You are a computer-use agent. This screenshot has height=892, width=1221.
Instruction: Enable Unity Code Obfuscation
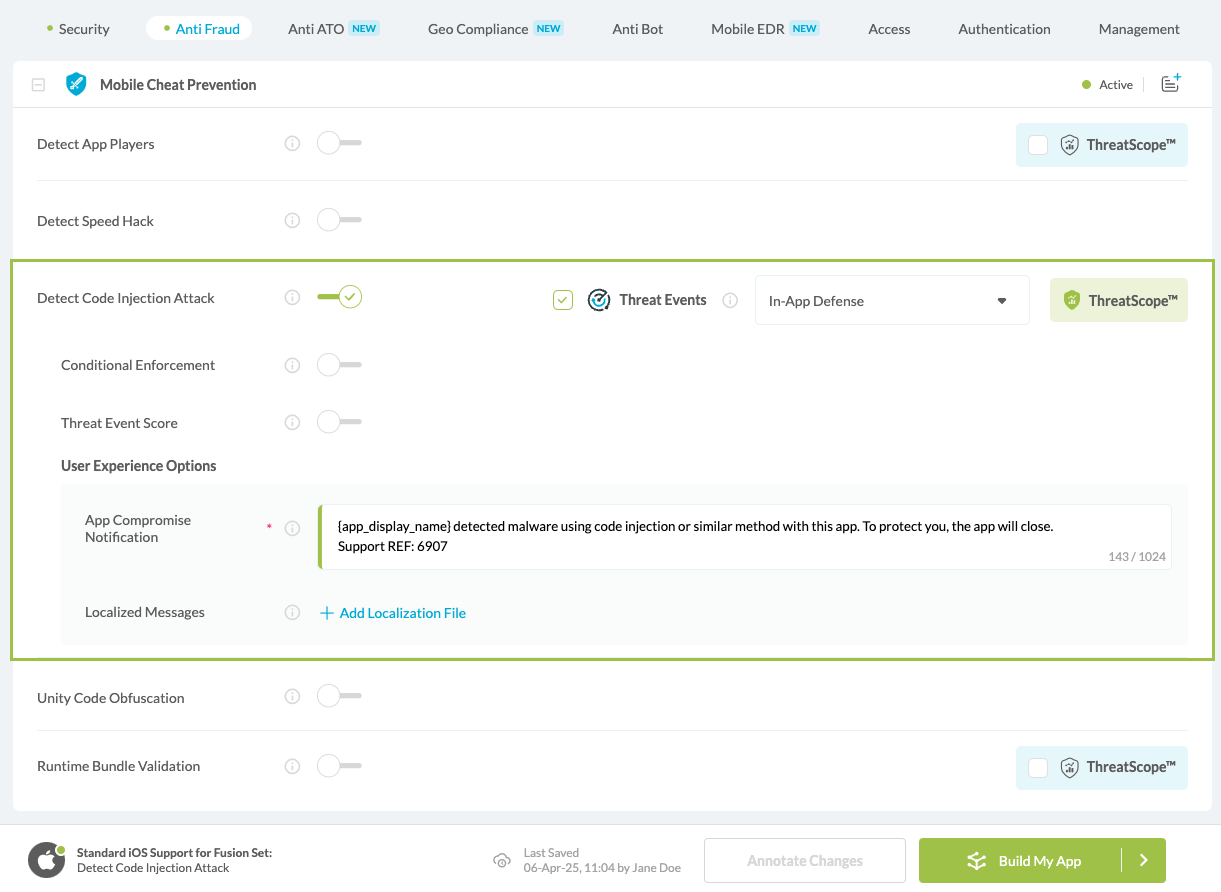(338, 695)
